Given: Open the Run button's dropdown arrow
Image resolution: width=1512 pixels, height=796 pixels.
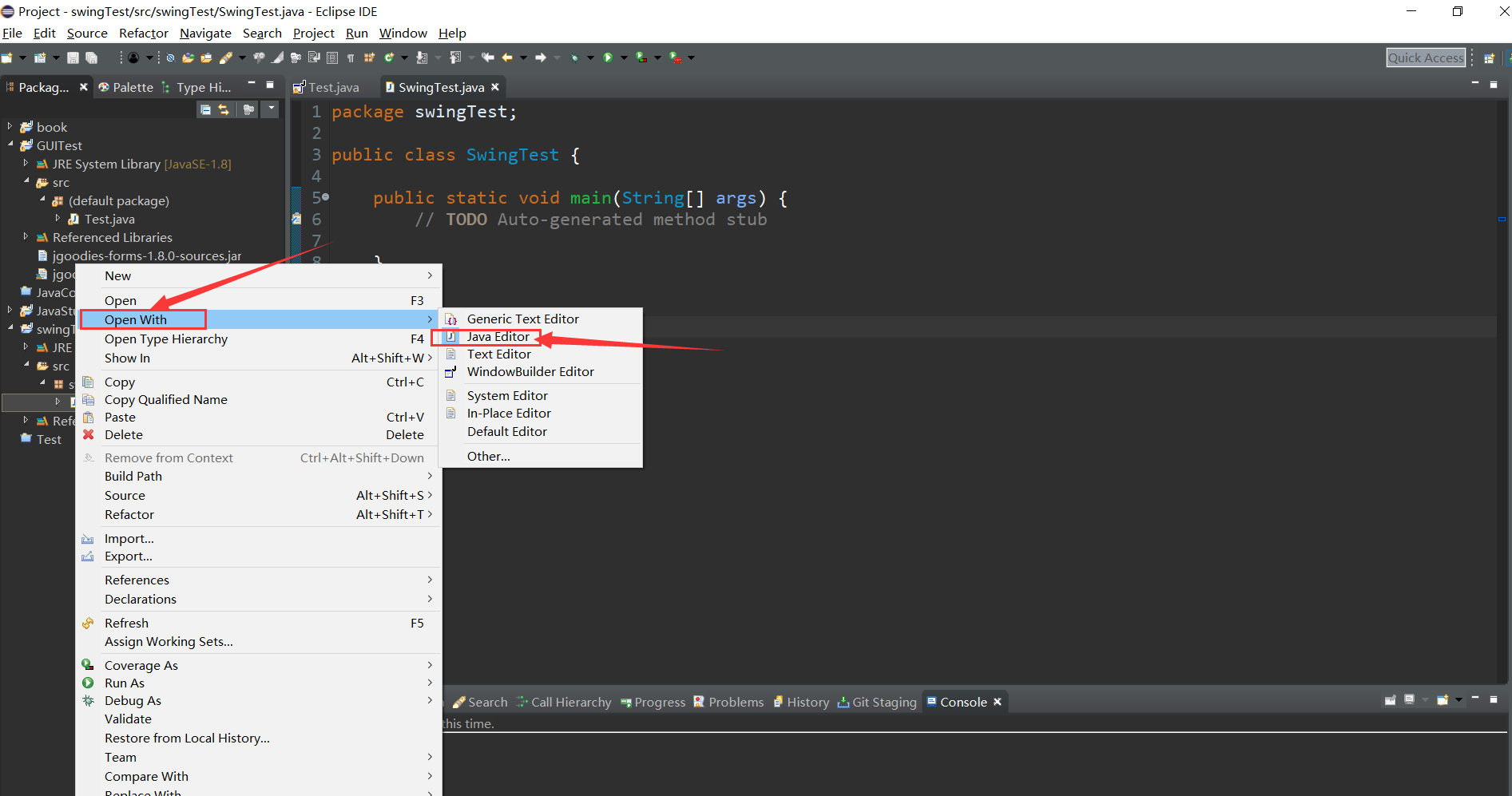Looking at the screenshot, I should [x=624, y=57].
